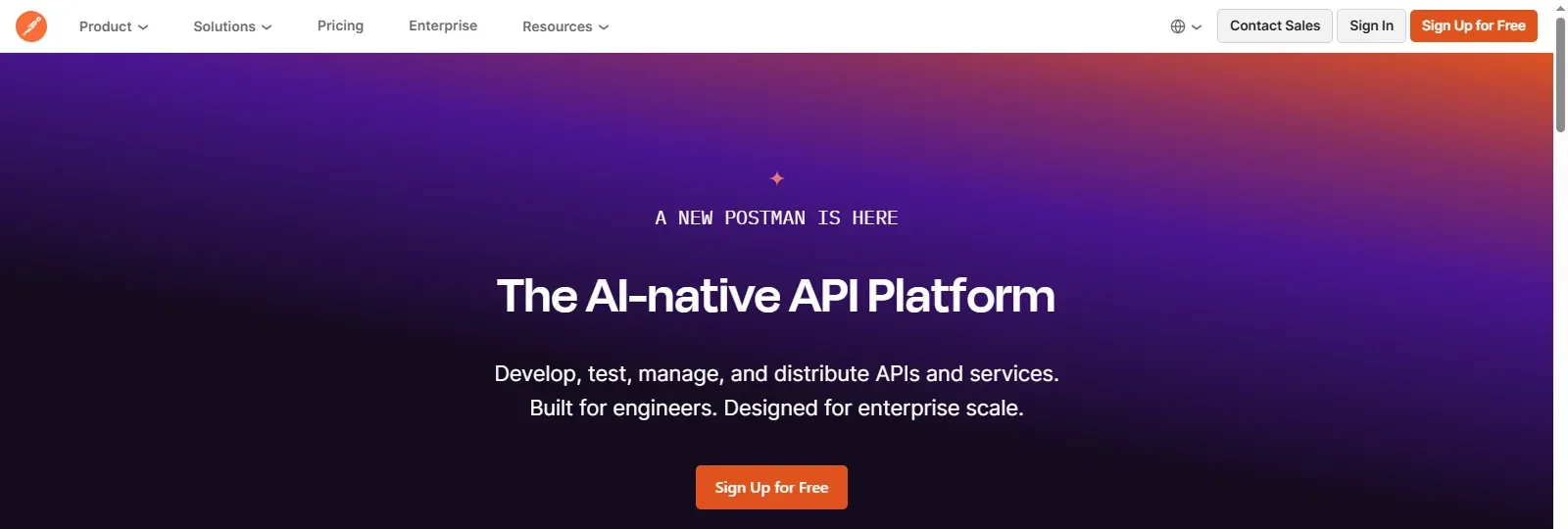Click the Contact Sales button

[1275, 25]
